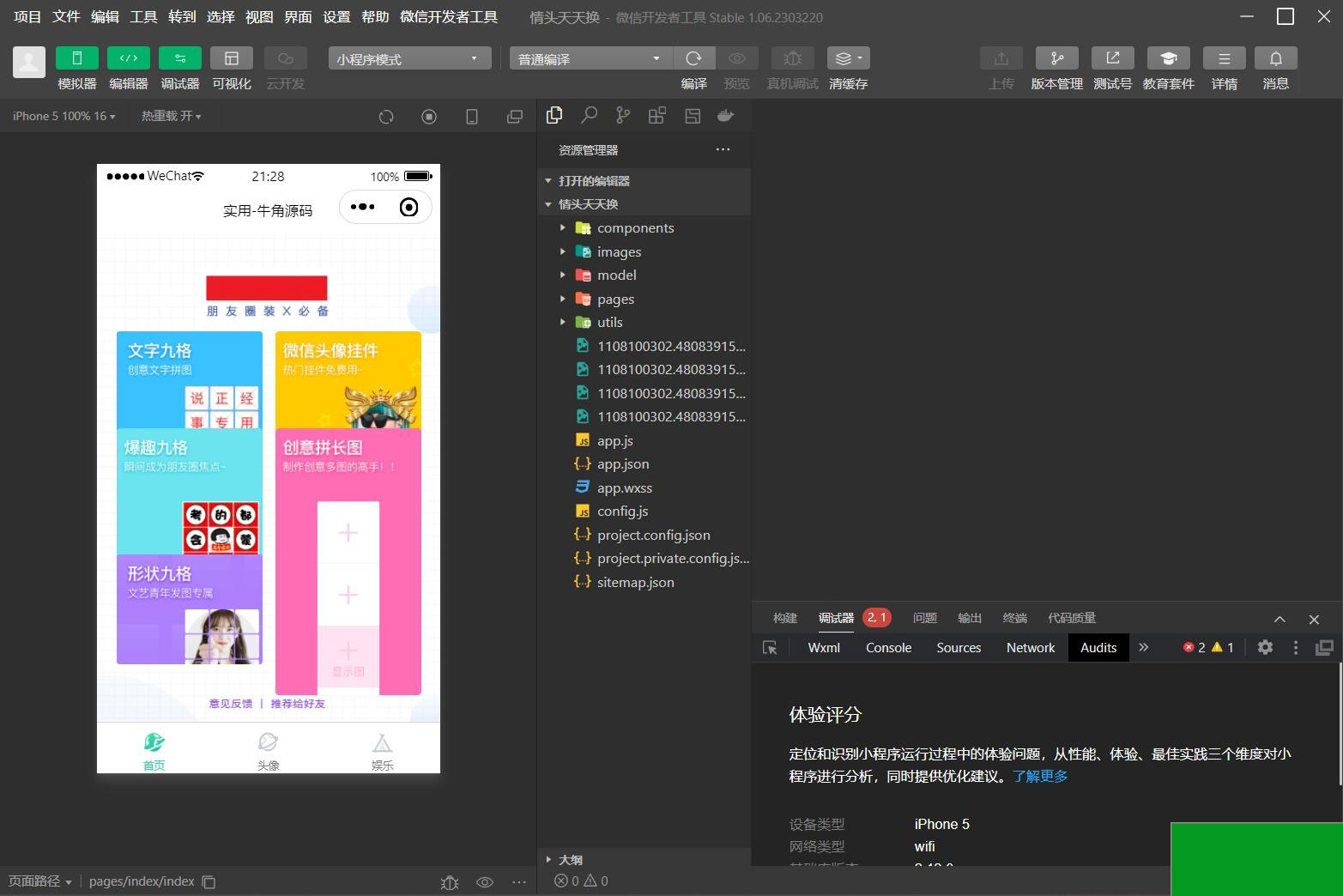Switch to the 问题 problems tab
1343x896 pixels.
[x=925, y=618]
